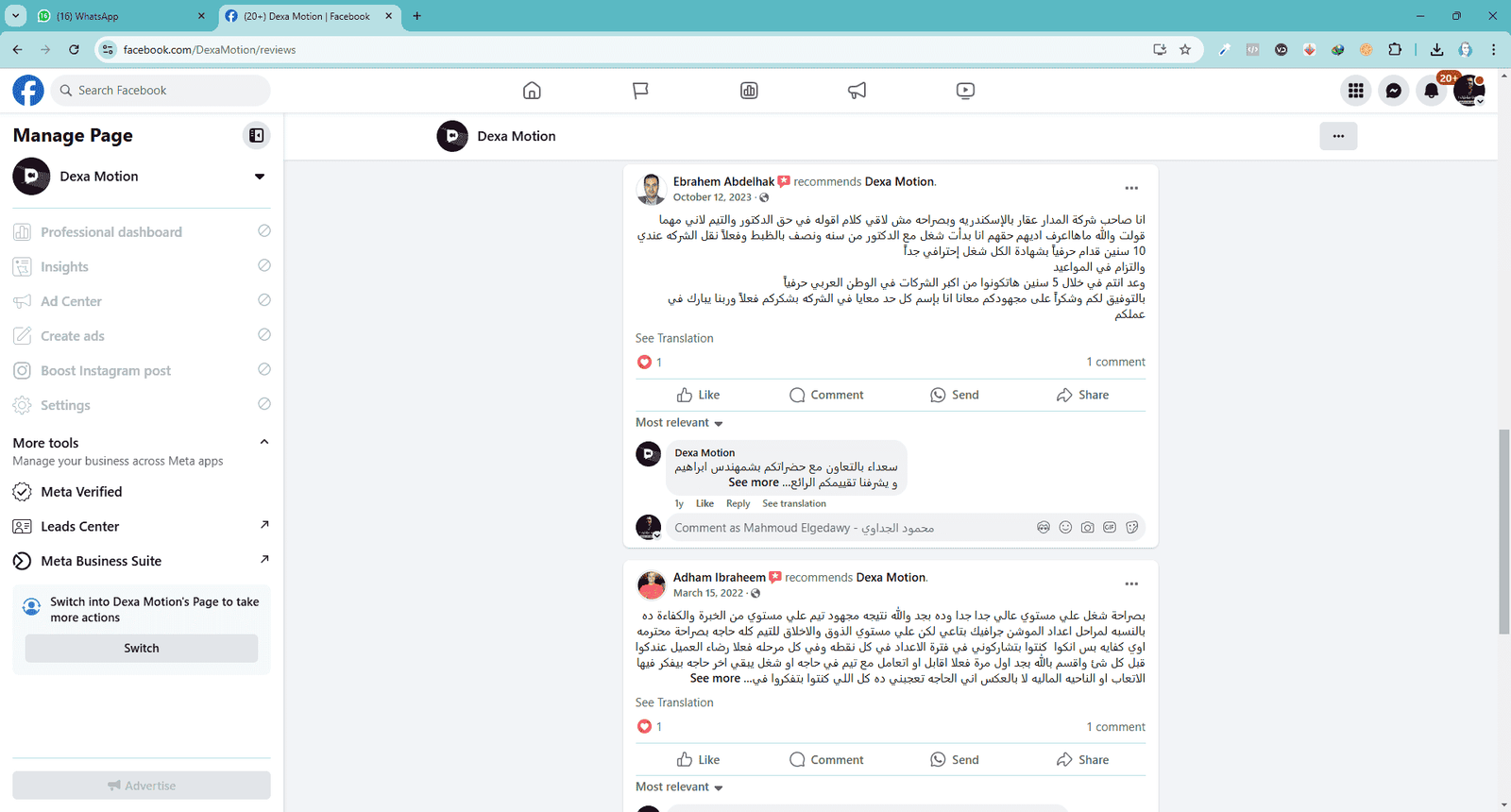The width and height of the screenshot is (1511, 812).
Task: Open the Video icon in top navigation
Action: pyautogui.click(x=965, y=91)
